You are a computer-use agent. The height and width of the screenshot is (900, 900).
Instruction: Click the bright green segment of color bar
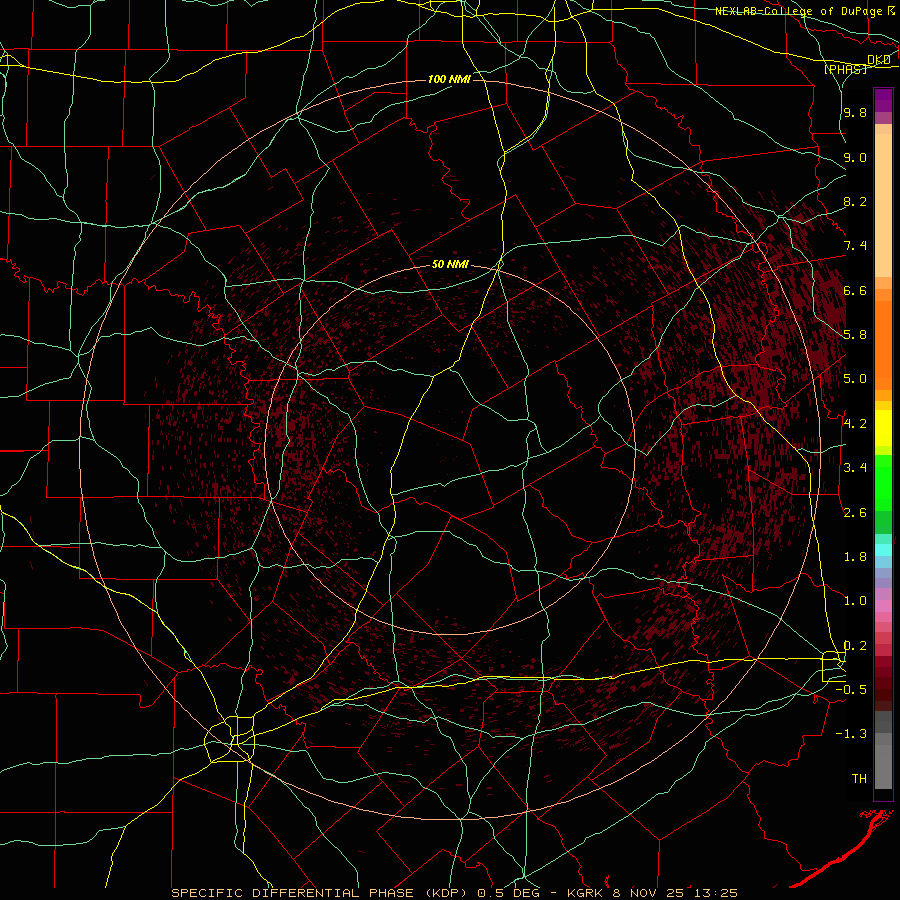point(883,481)
